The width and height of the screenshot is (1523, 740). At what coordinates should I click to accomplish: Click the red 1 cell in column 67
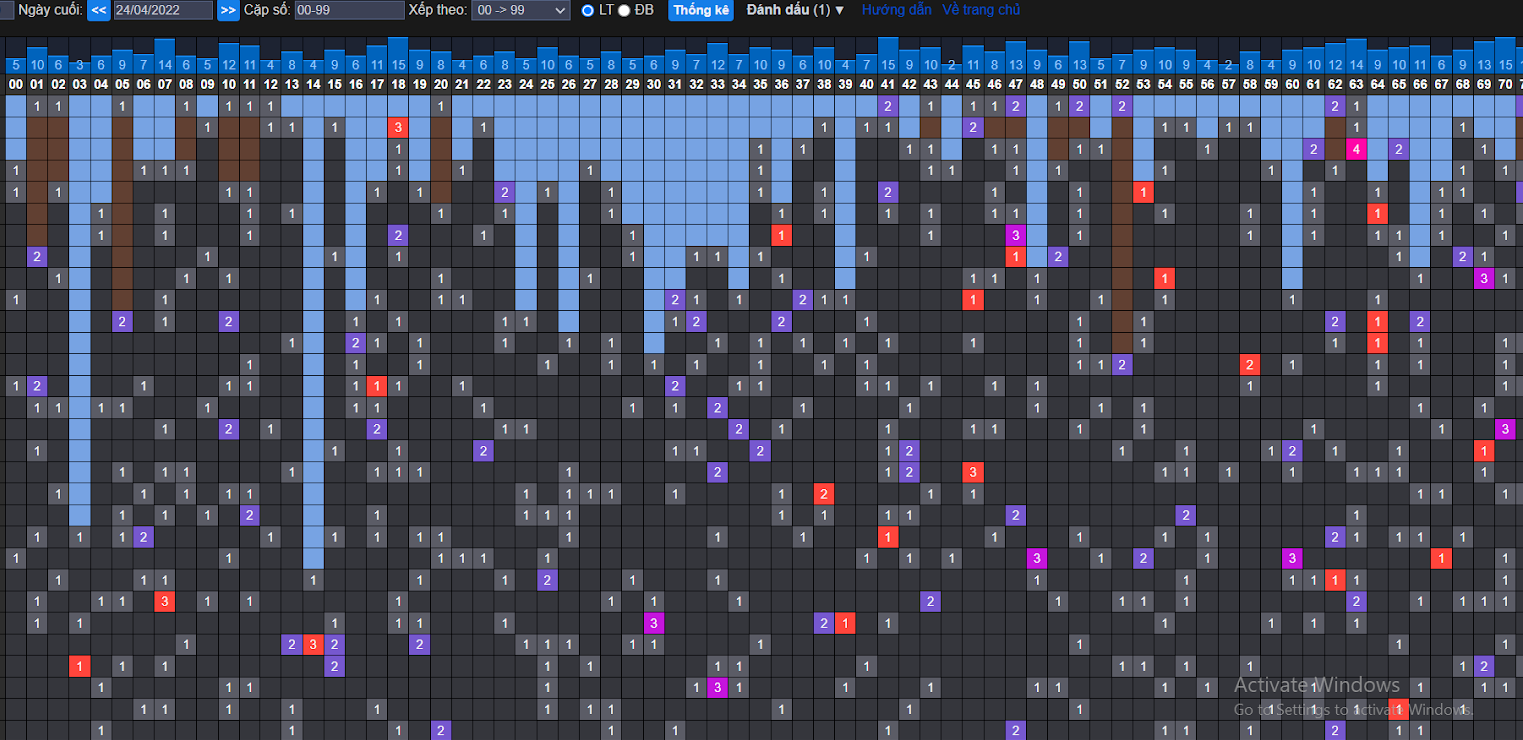(1441, 558)
